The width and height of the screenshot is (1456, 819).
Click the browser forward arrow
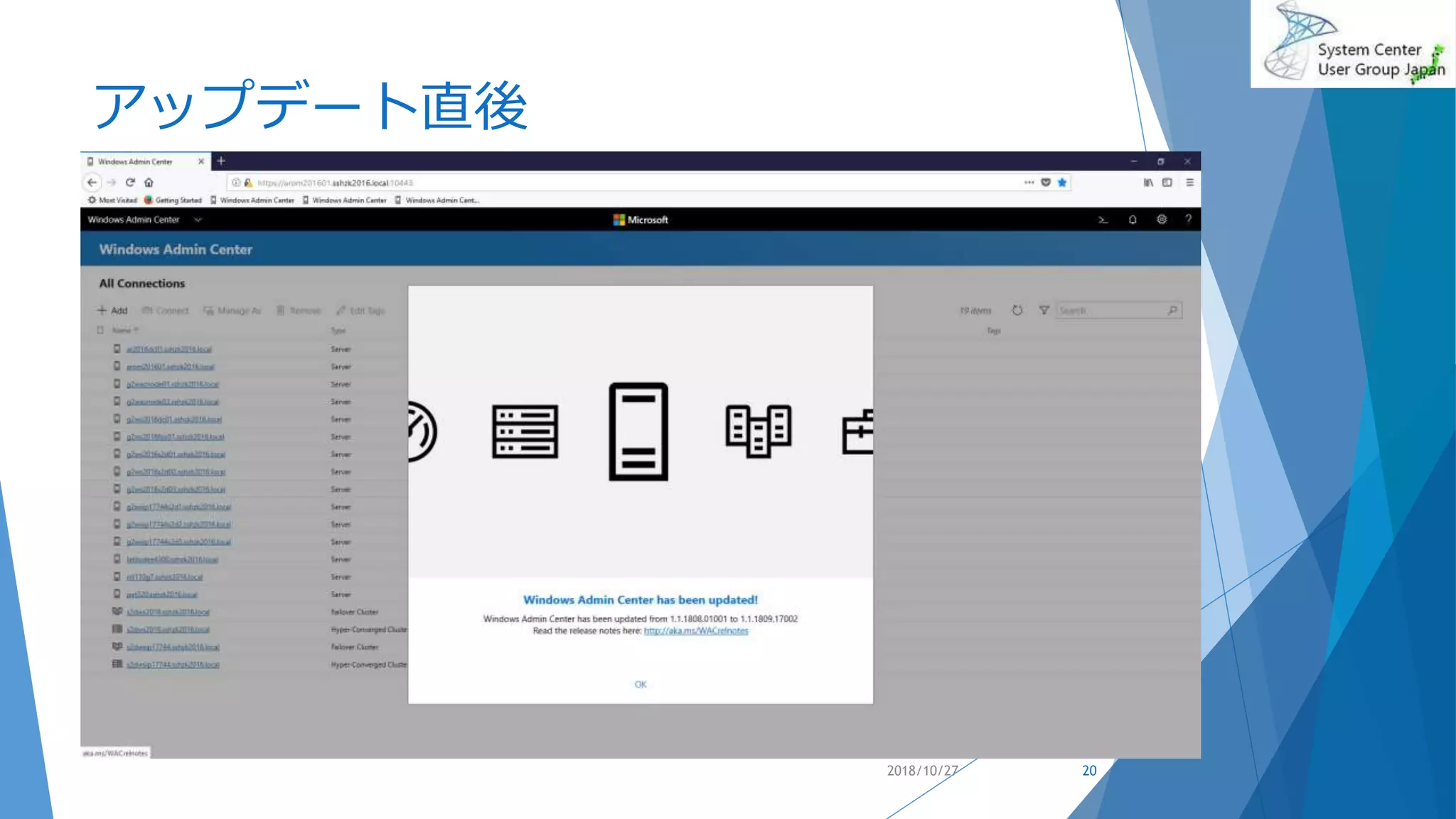click(x=111, y=183)
